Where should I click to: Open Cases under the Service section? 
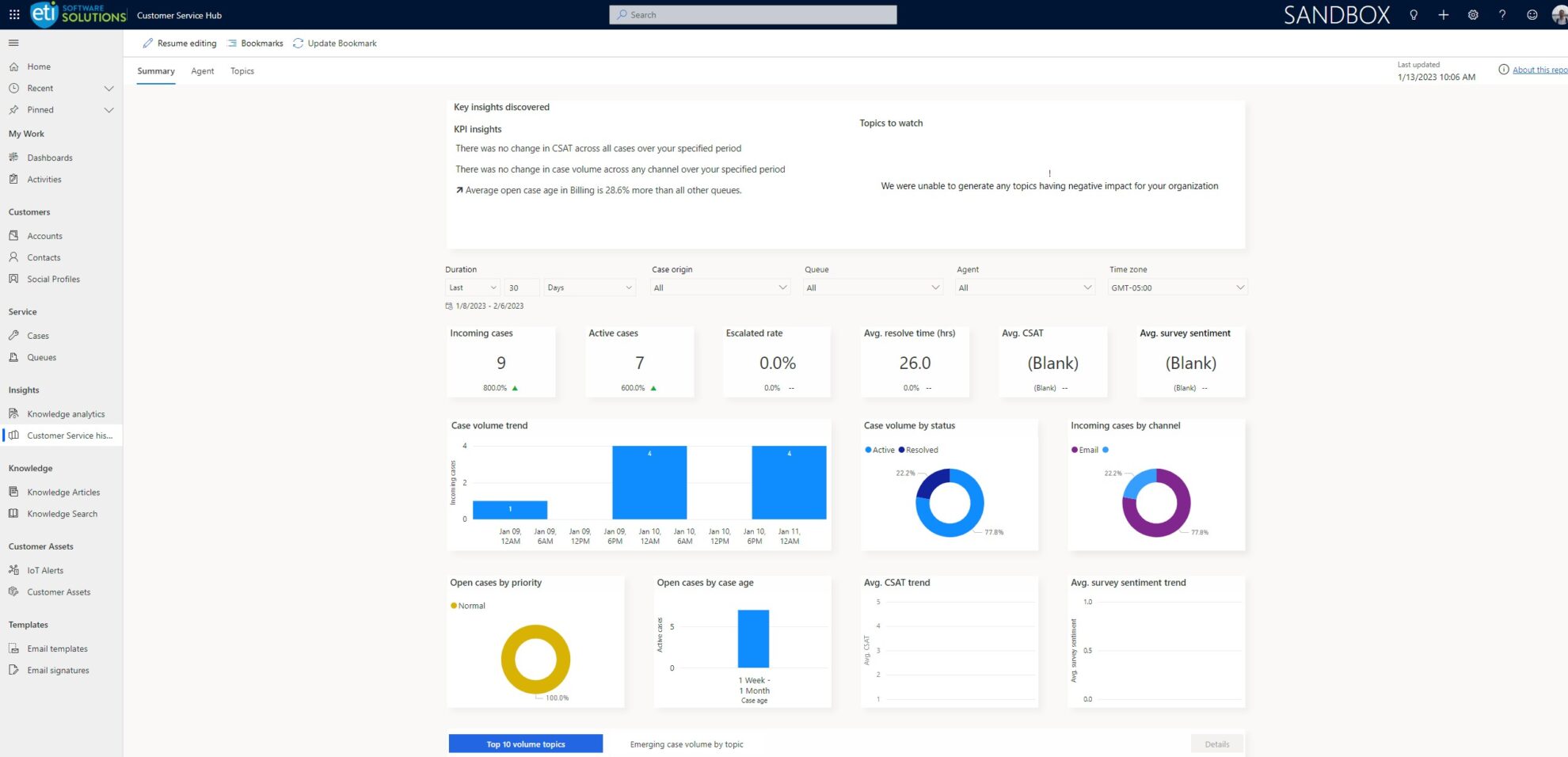click(x=38, y=335)
